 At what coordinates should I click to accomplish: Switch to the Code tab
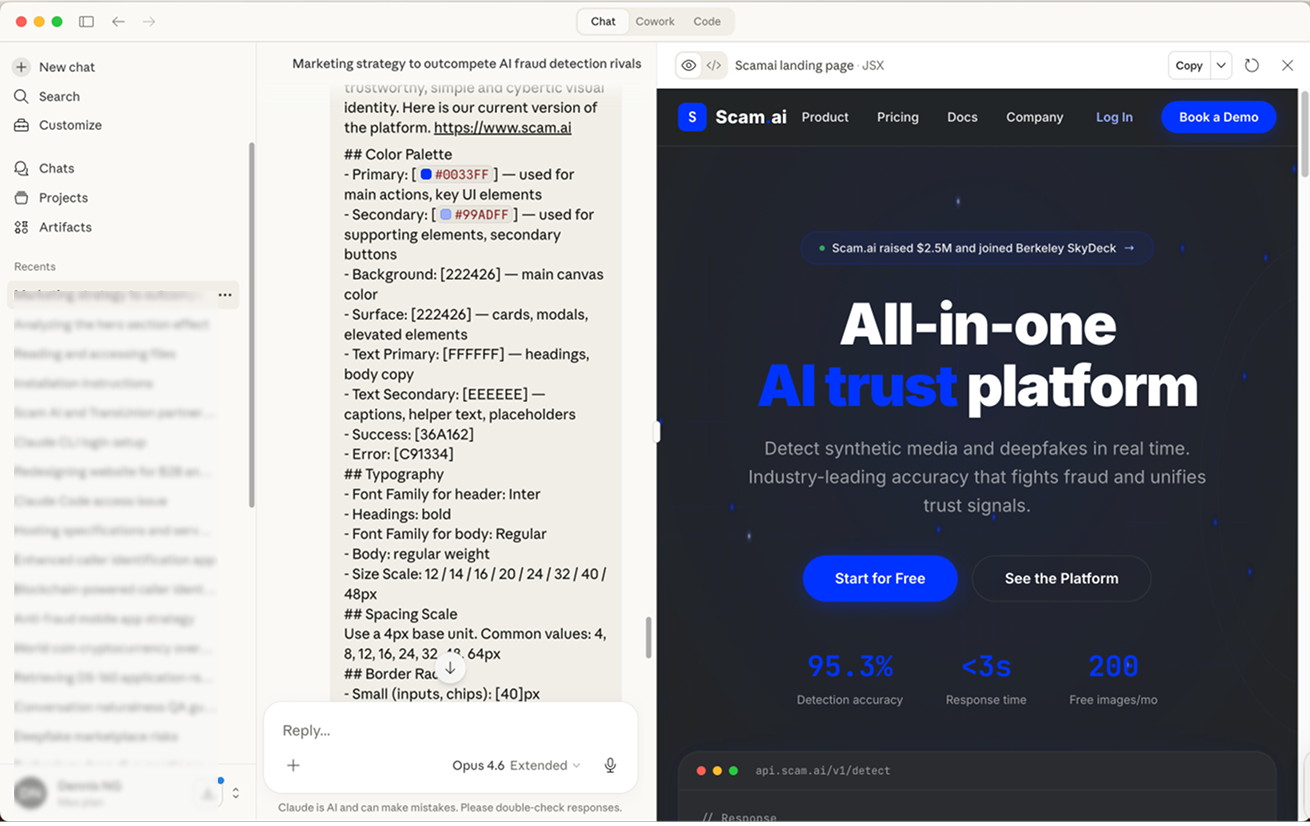tap(707, 21)
